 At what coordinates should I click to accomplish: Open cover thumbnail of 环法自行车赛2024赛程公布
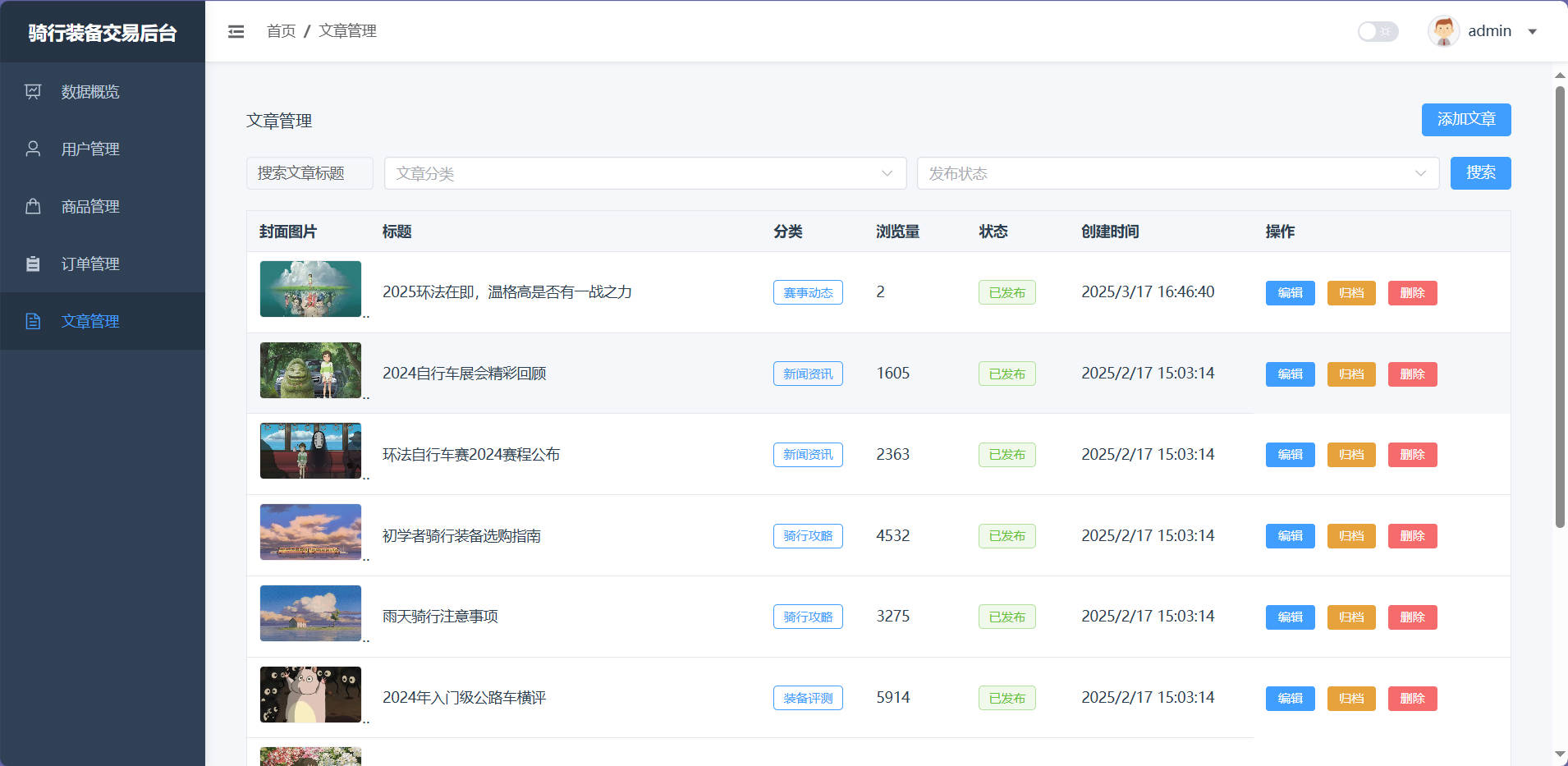pyautogui.click(x=310, y=451)
